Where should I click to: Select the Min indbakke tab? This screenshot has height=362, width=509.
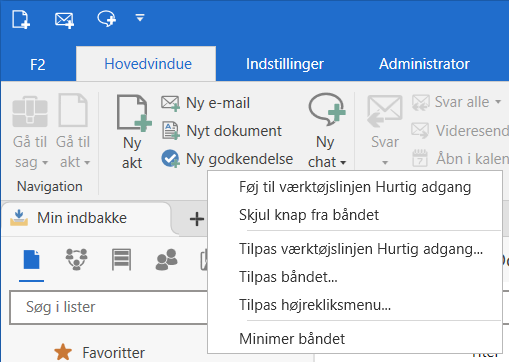86,218
